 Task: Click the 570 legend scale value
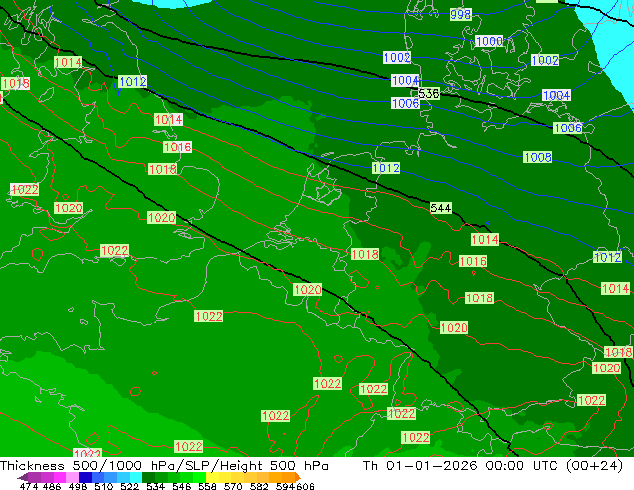click(233, 486)
